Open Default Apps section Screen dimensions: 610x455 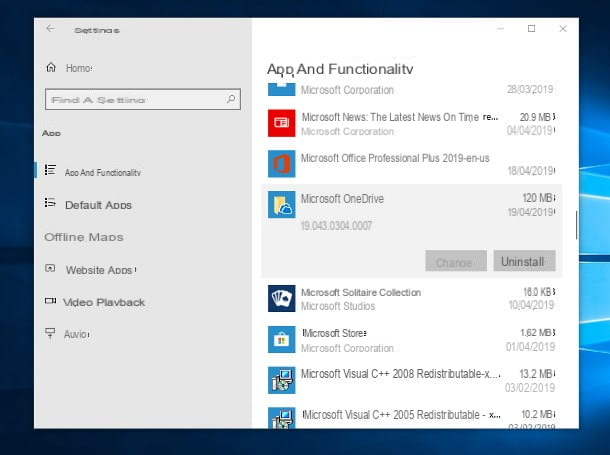pyautogui.click(x=98, y=205)
